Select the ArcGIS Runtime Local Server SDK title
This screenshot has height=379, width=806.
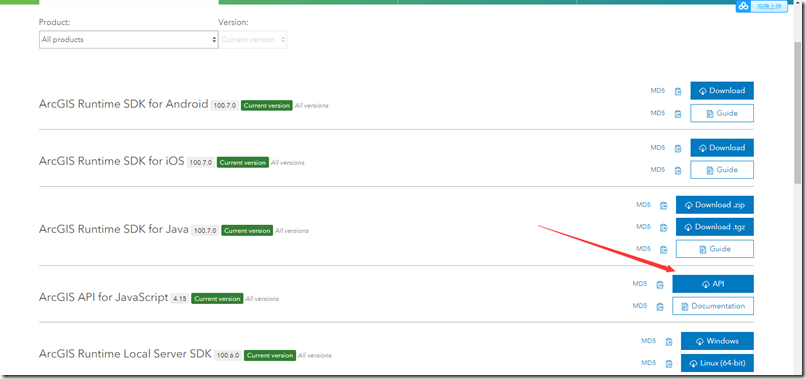(x=125, y=354)
